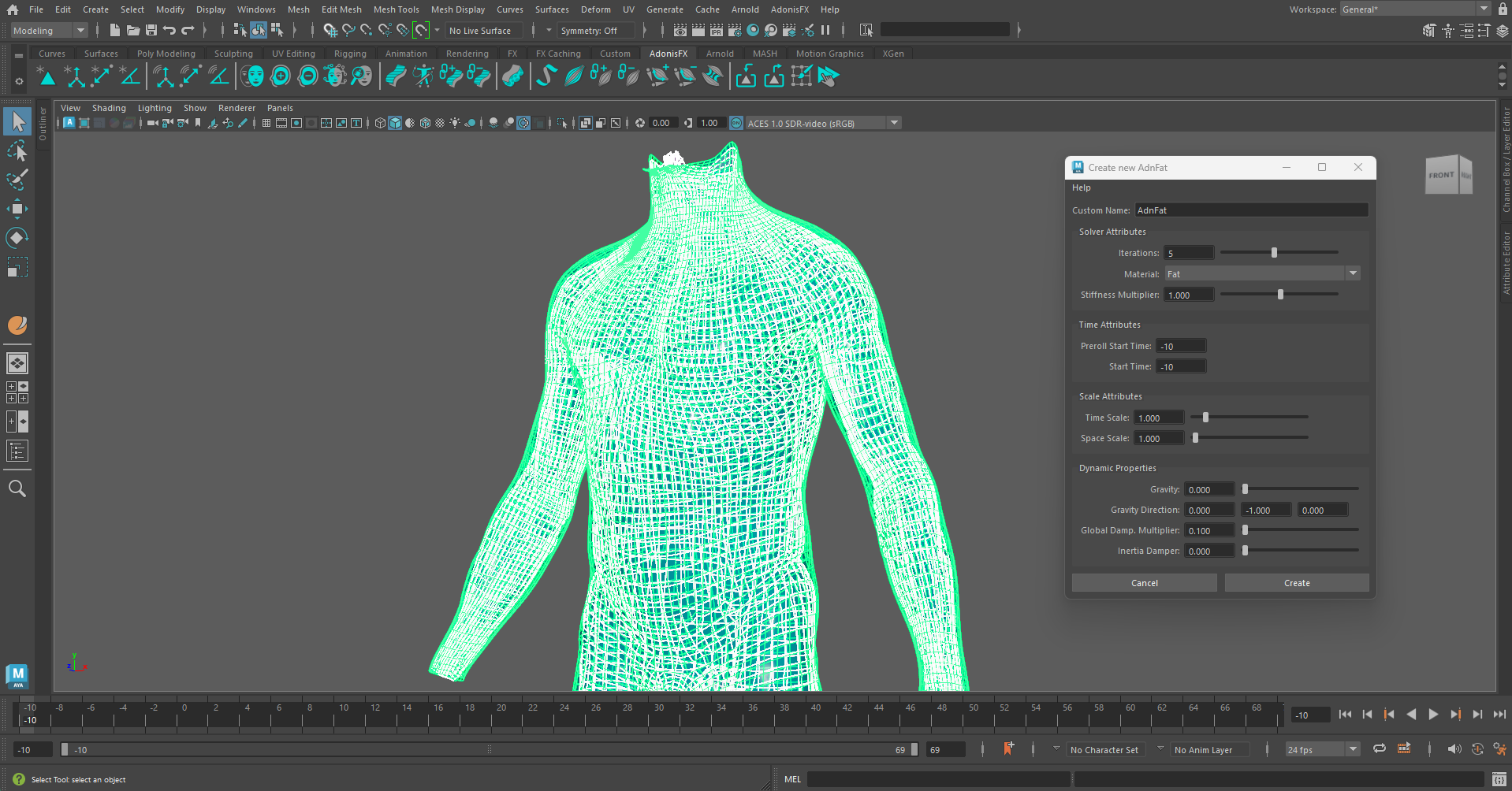Image resolution: width=1512 pixels, height=791 pixels.
Task: Click the Undo arrow icon
Action: click(169, 30)
